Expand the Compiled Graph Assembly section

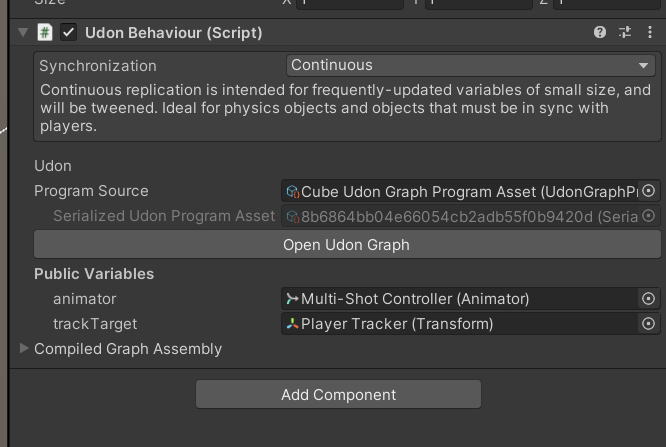[24, 349]
